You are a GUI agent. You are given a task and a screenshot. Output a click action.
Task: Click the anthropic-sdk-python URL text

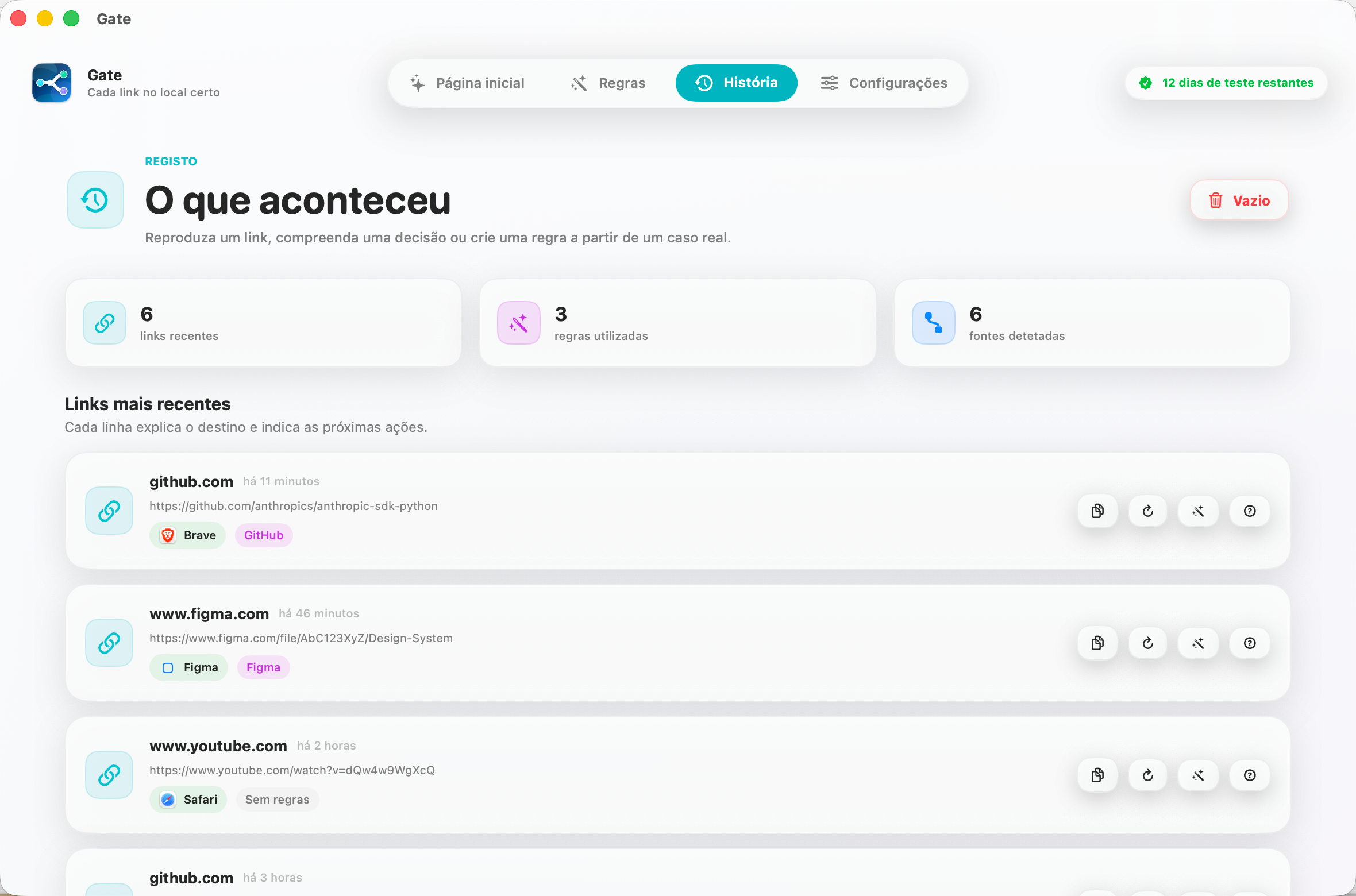click(294, 506)
